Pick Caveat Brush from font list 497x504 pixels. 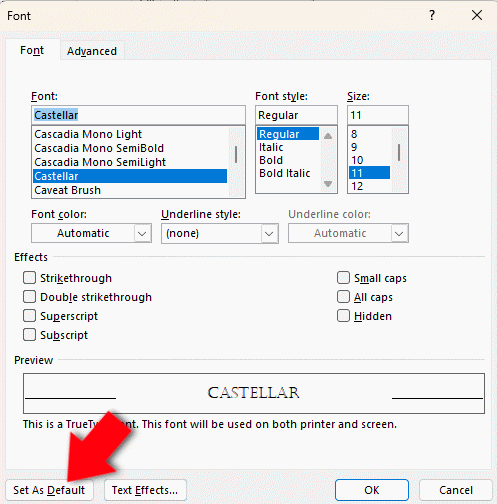pos(130,190)
